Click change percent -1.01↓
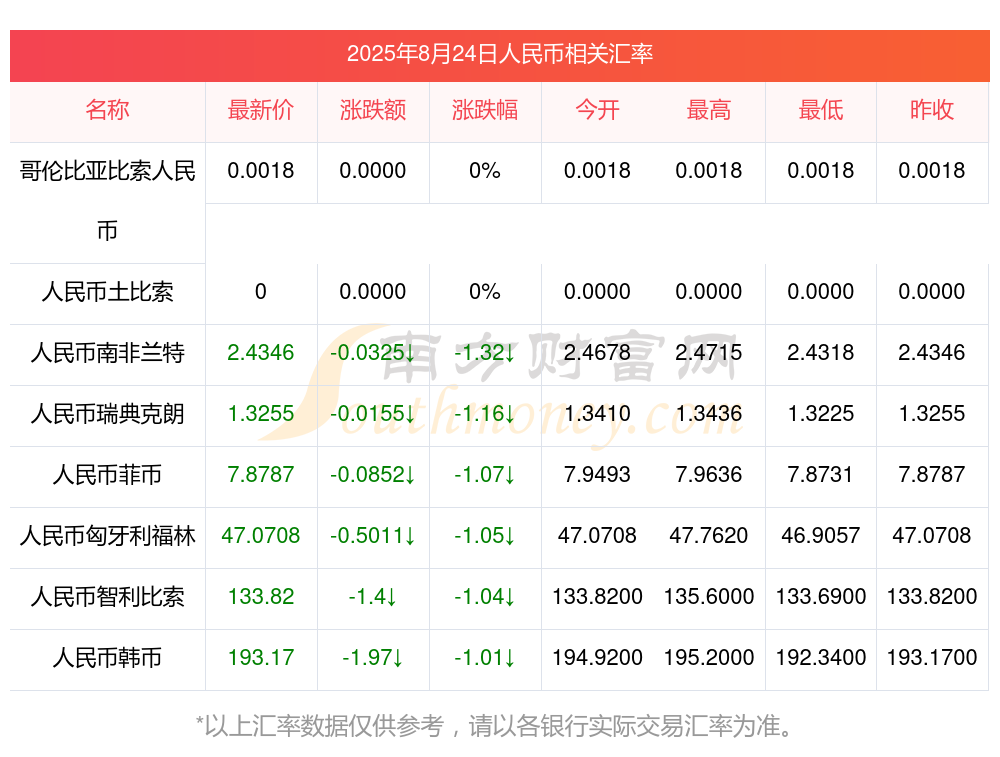1000x757 pixels. (x=485, y=658)
